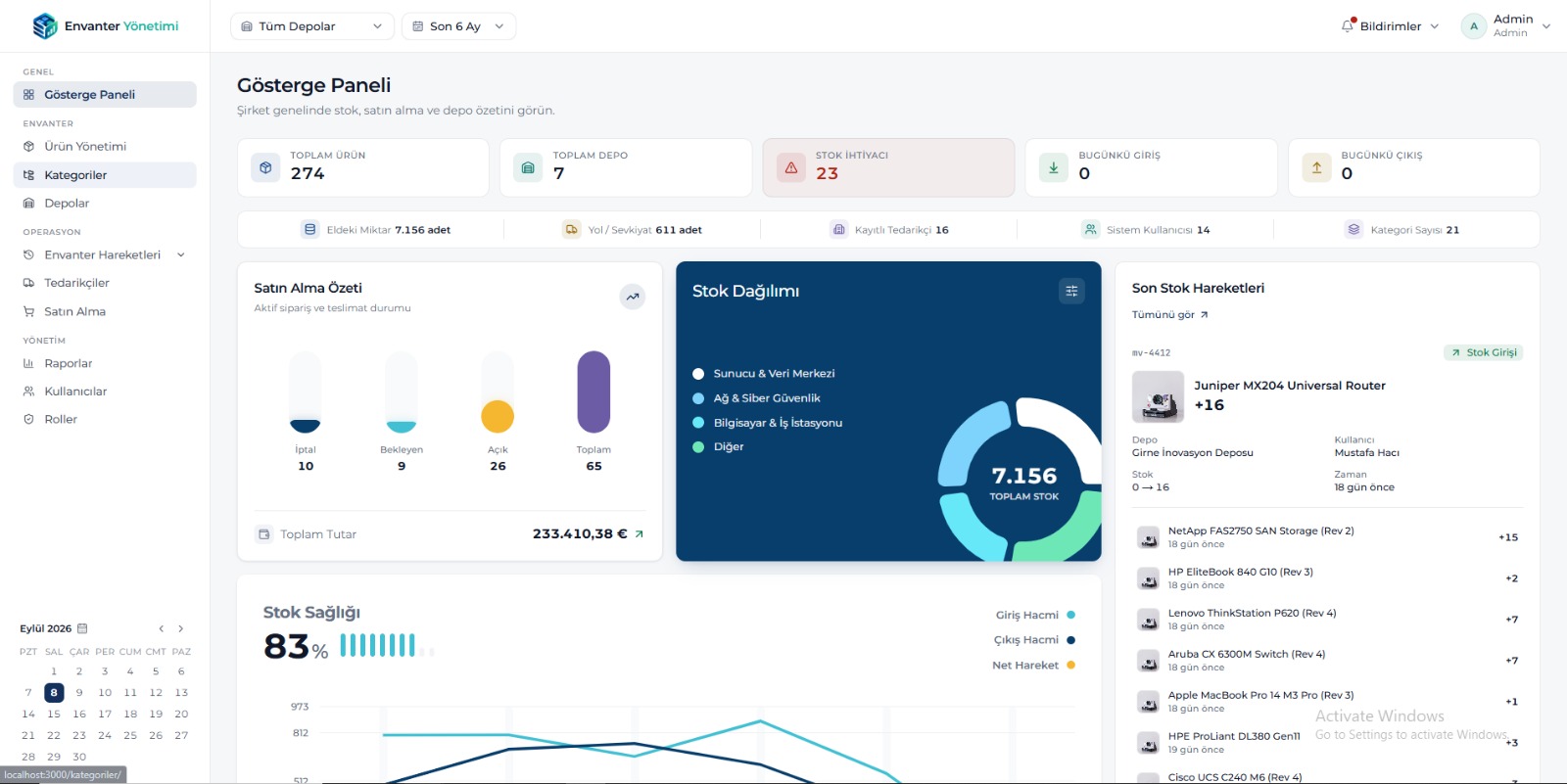Click the Eldeki Miktar database icon
Viewport: 1567px width, 784px height.
click(310, 230)
